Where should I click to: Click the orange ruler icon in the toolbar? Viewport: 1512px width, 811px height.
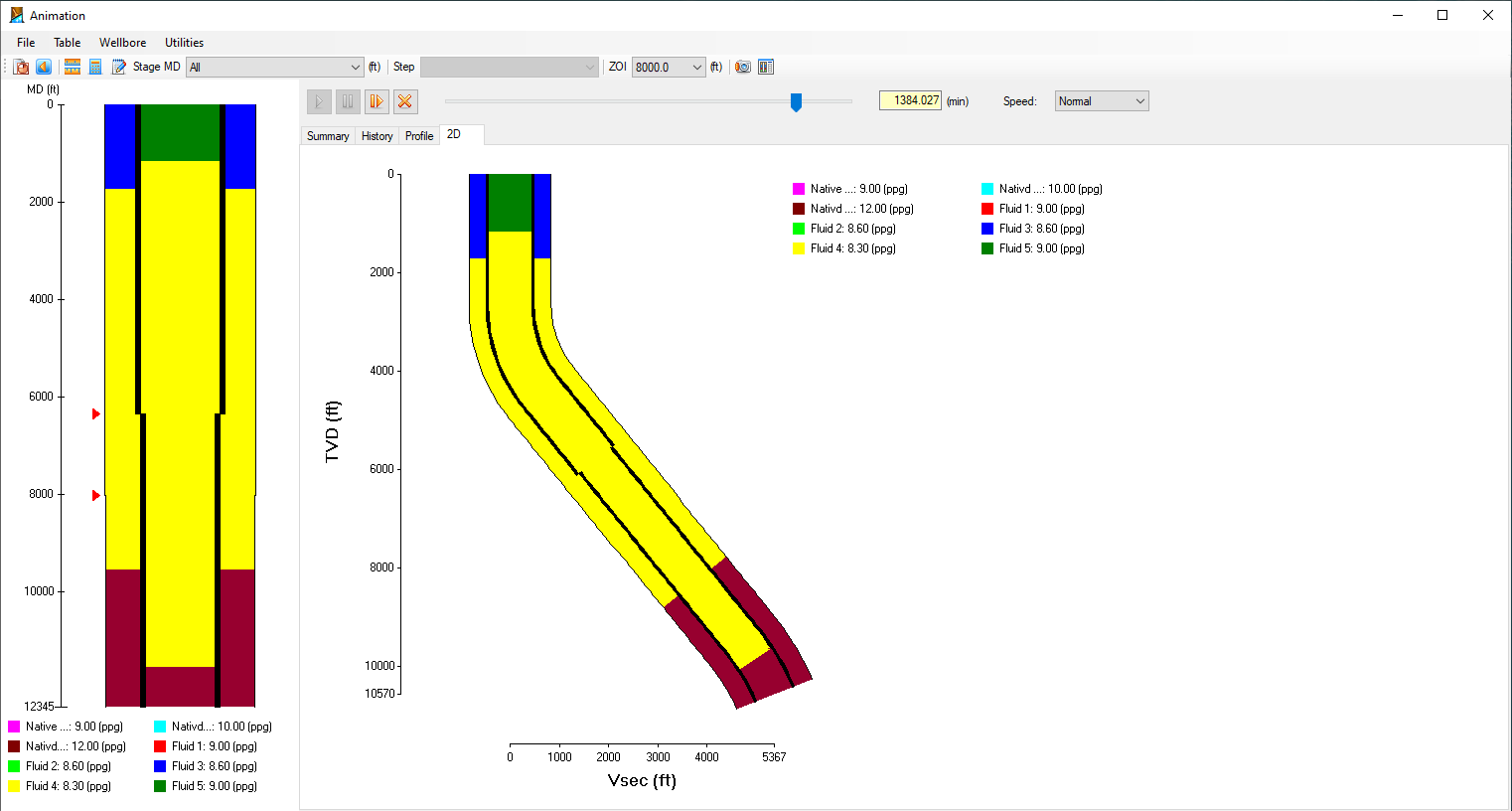[x=73, y=67]
